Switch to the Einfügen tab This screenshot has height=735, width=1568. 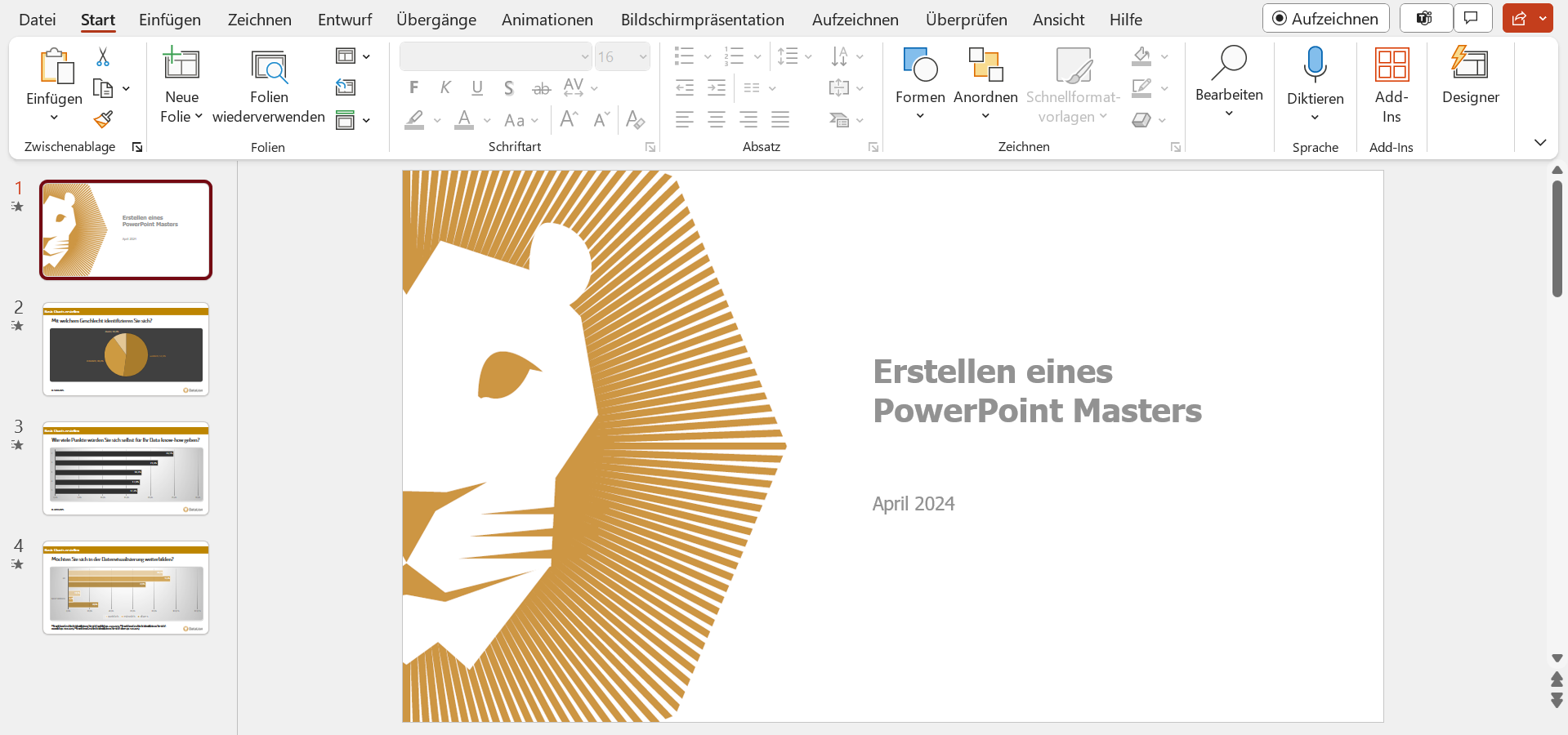(170, 20)
